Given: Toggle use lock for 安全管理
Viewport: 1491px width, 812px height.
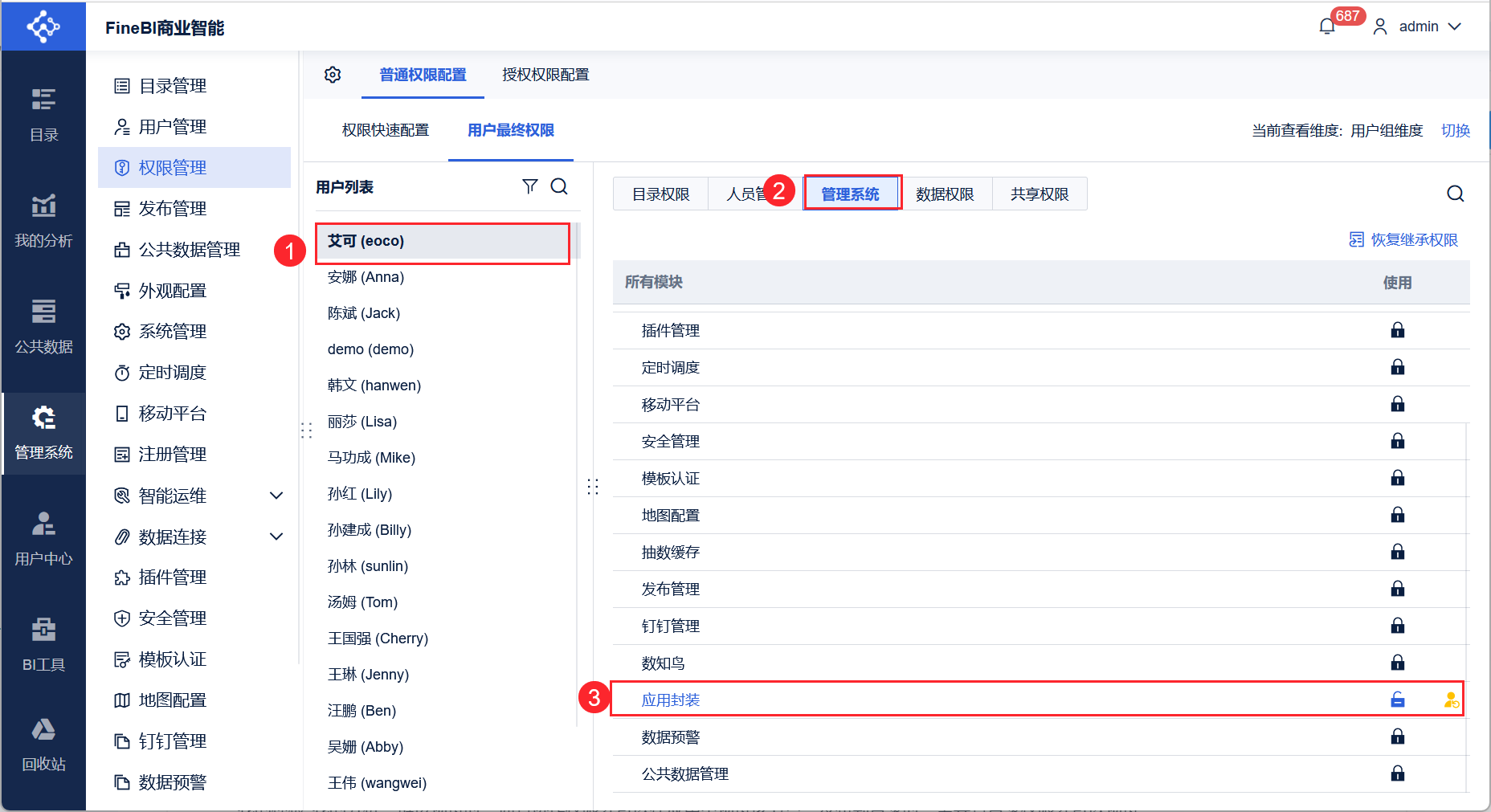Looking at the screenshot, I should pos(1398,441).
